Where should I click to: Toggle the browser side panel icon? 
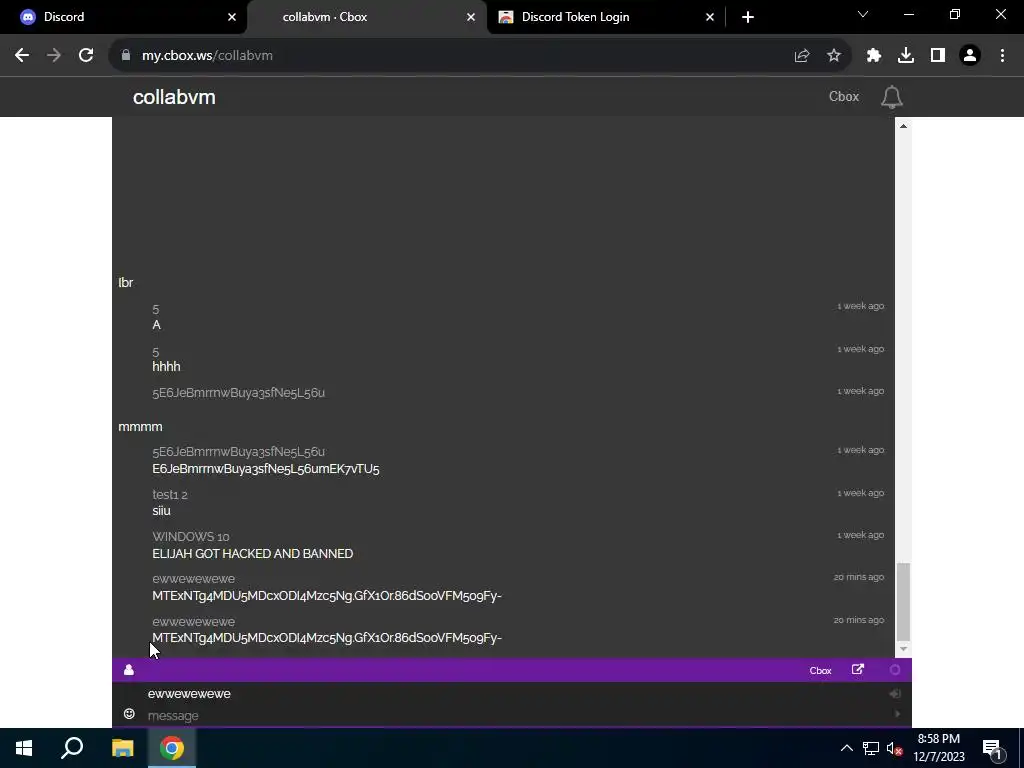pos(938,56)
